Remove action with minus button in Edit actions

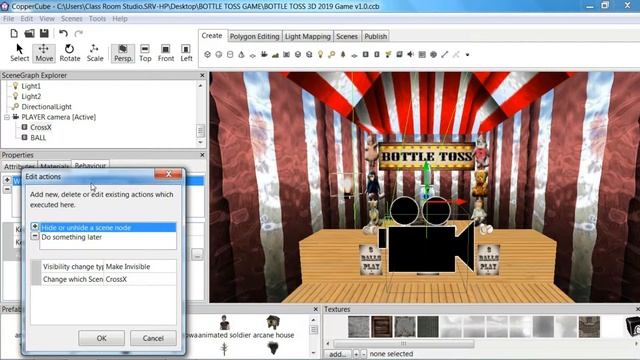click(35, 236)
